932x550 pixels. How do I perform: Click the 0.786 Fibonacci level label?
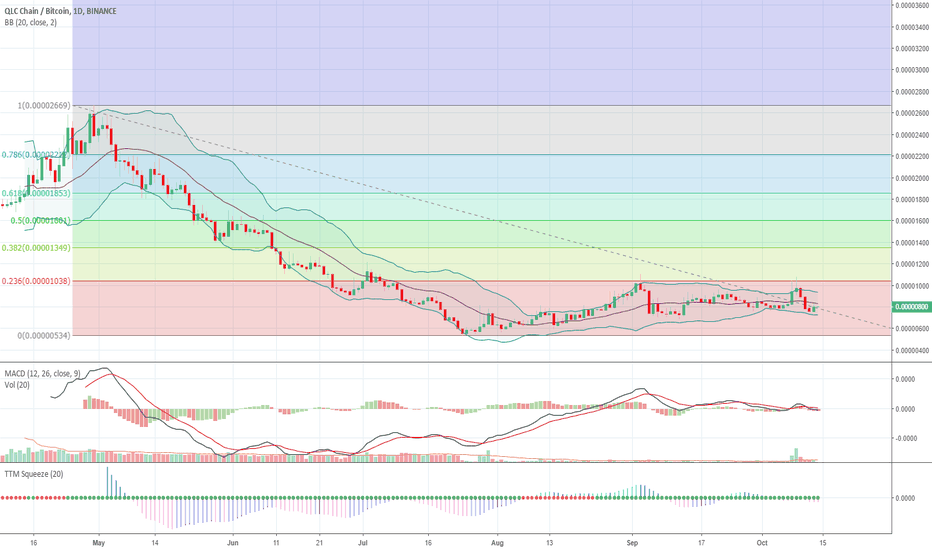click(x=36, y=155)
